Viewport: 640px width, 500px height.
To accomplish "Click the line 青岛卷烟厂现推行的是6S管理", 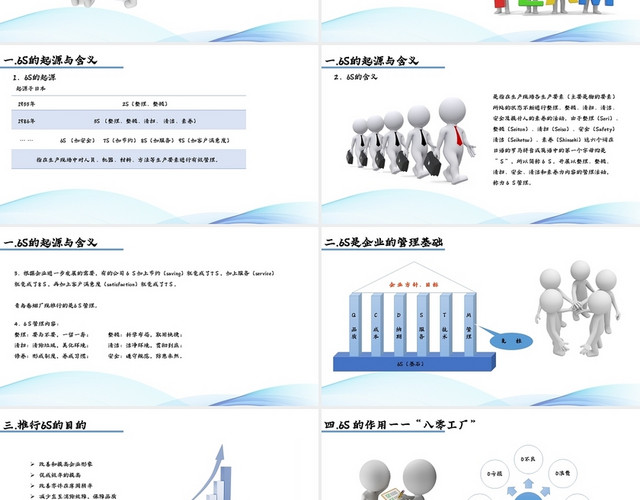I will [x=56, y=305].
